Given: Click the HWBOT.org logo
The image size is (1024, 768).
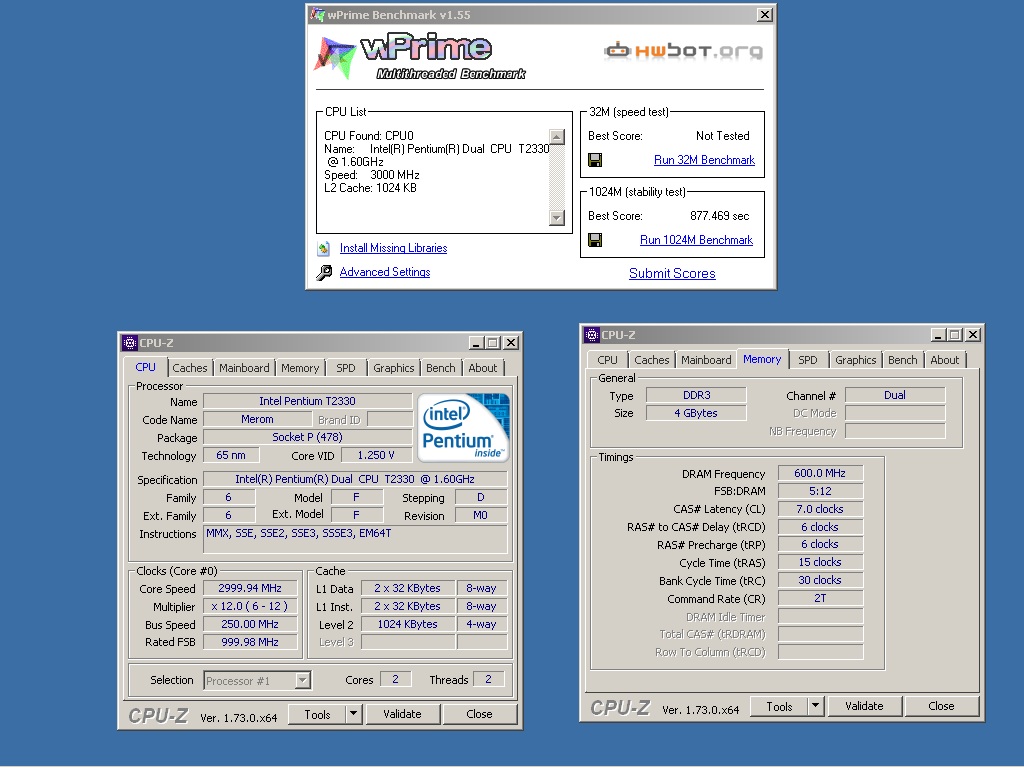Looking at the screenshot, I should pyautogui.click(x=683, y=51).
